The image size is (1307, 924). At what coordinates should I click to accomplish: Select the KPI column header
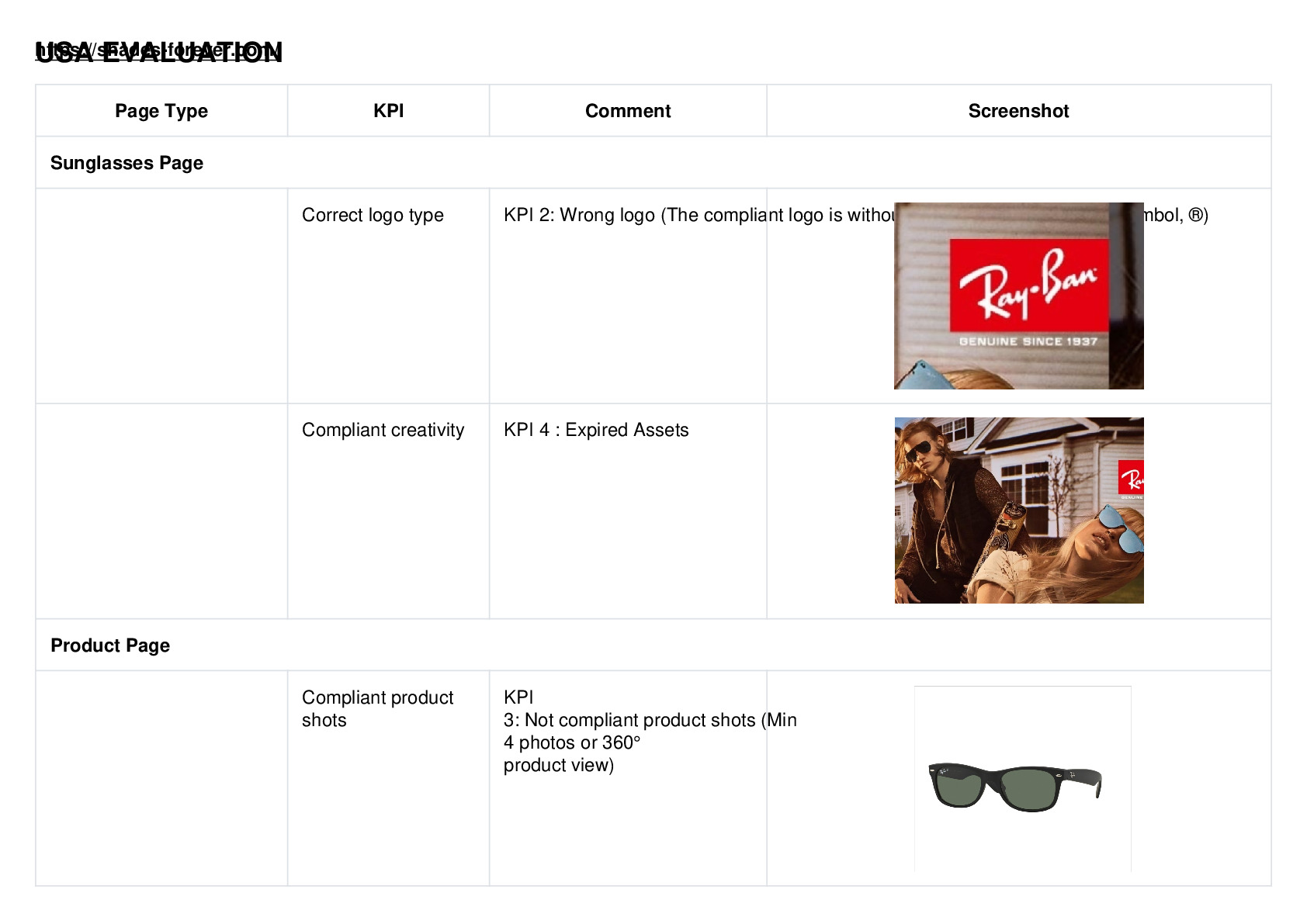pos(388,111)
